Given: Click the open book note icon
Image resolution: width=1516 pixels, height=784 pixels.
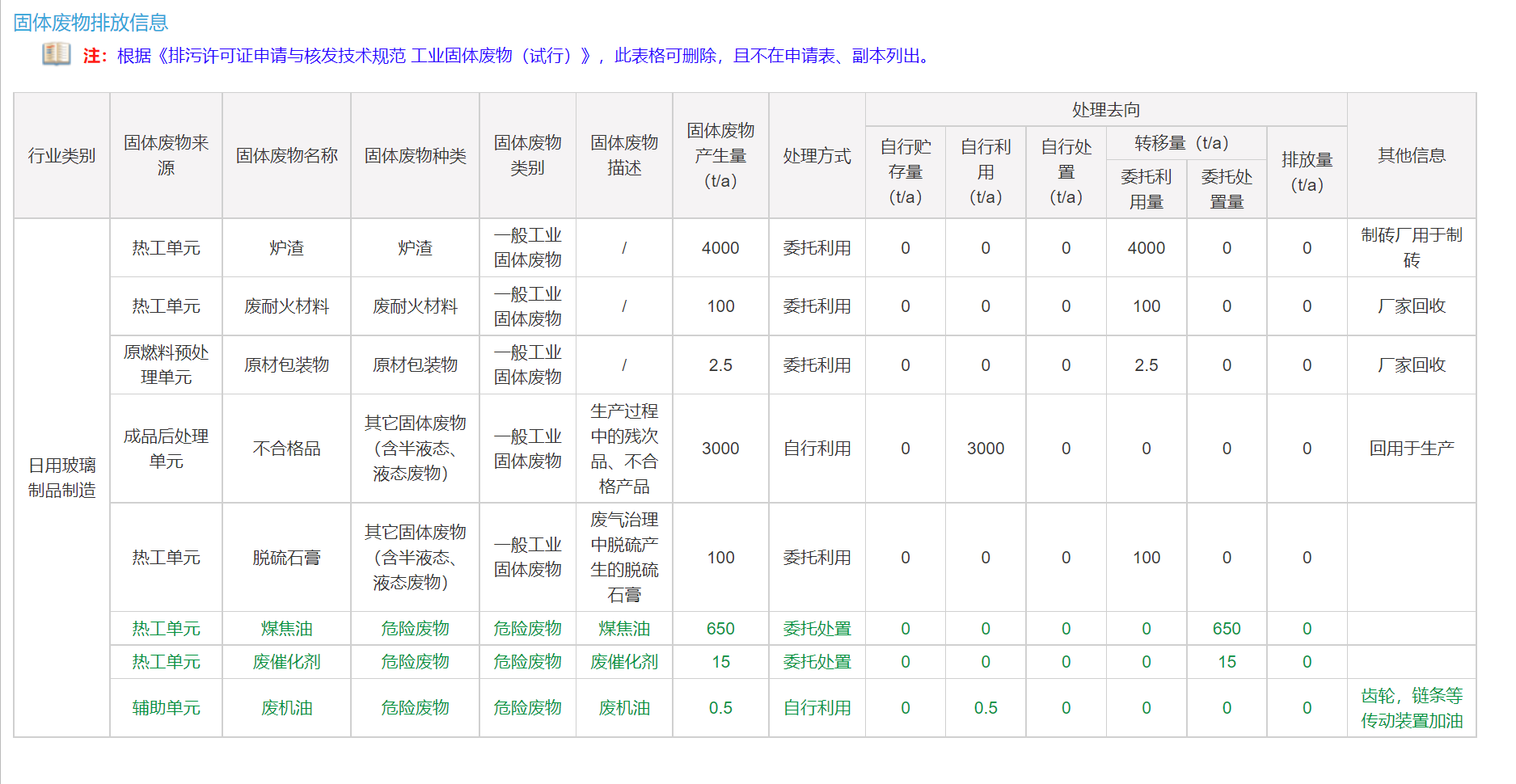Looking at the screenshot, I should pos(57,54).
